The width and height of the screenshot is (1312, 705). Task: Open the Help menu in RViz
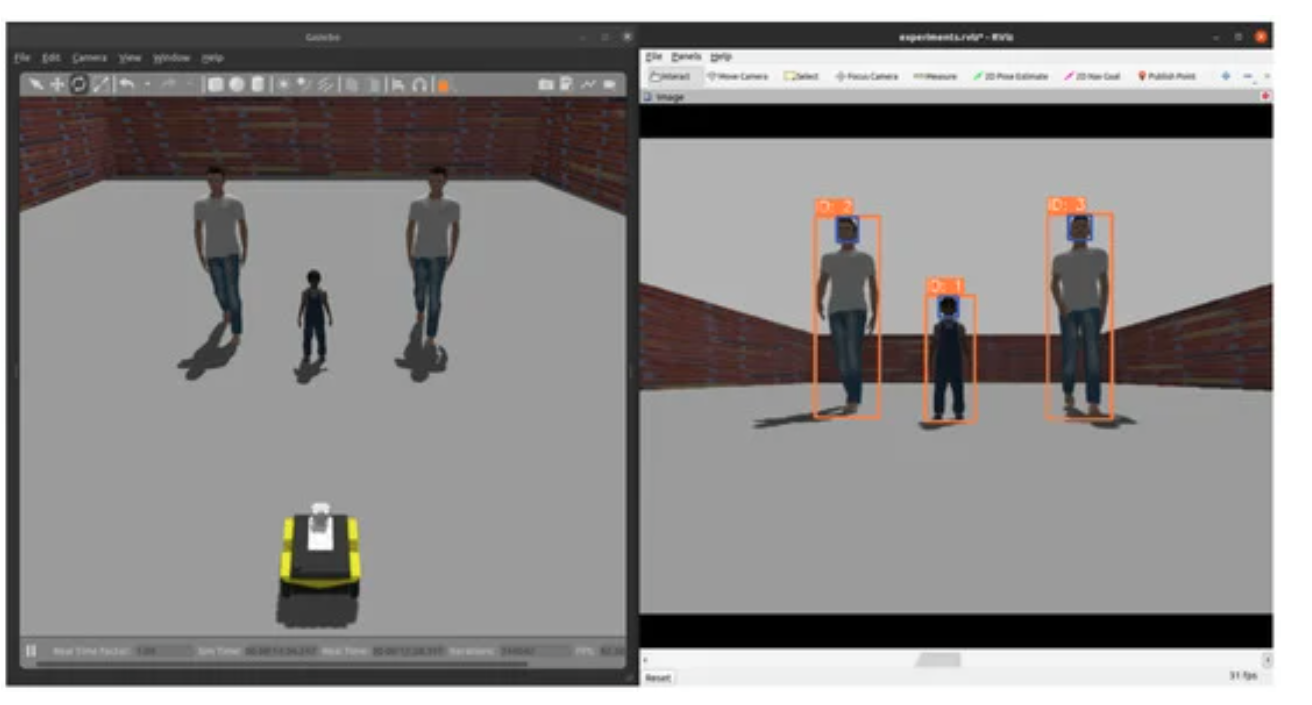click(x=721, y=57)
